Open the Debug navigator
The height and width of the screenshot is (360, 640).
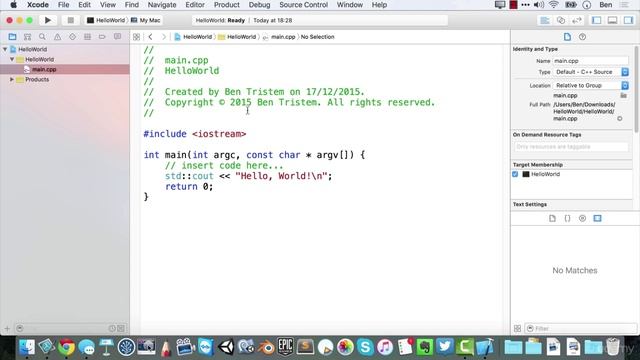[x=87, y=37]
